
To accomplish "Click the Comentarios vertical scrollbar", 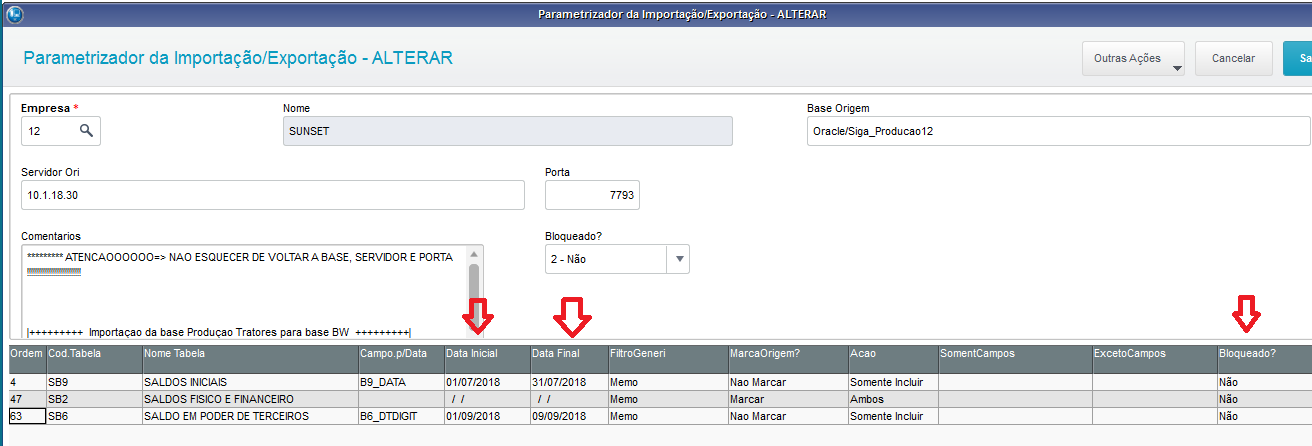I will click(475, 292).
